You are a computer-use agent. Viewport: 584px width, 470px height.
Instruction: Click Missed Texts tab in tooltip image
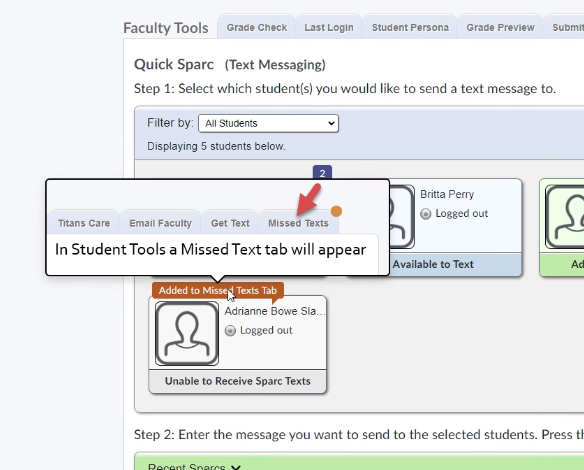click(298, 223)
